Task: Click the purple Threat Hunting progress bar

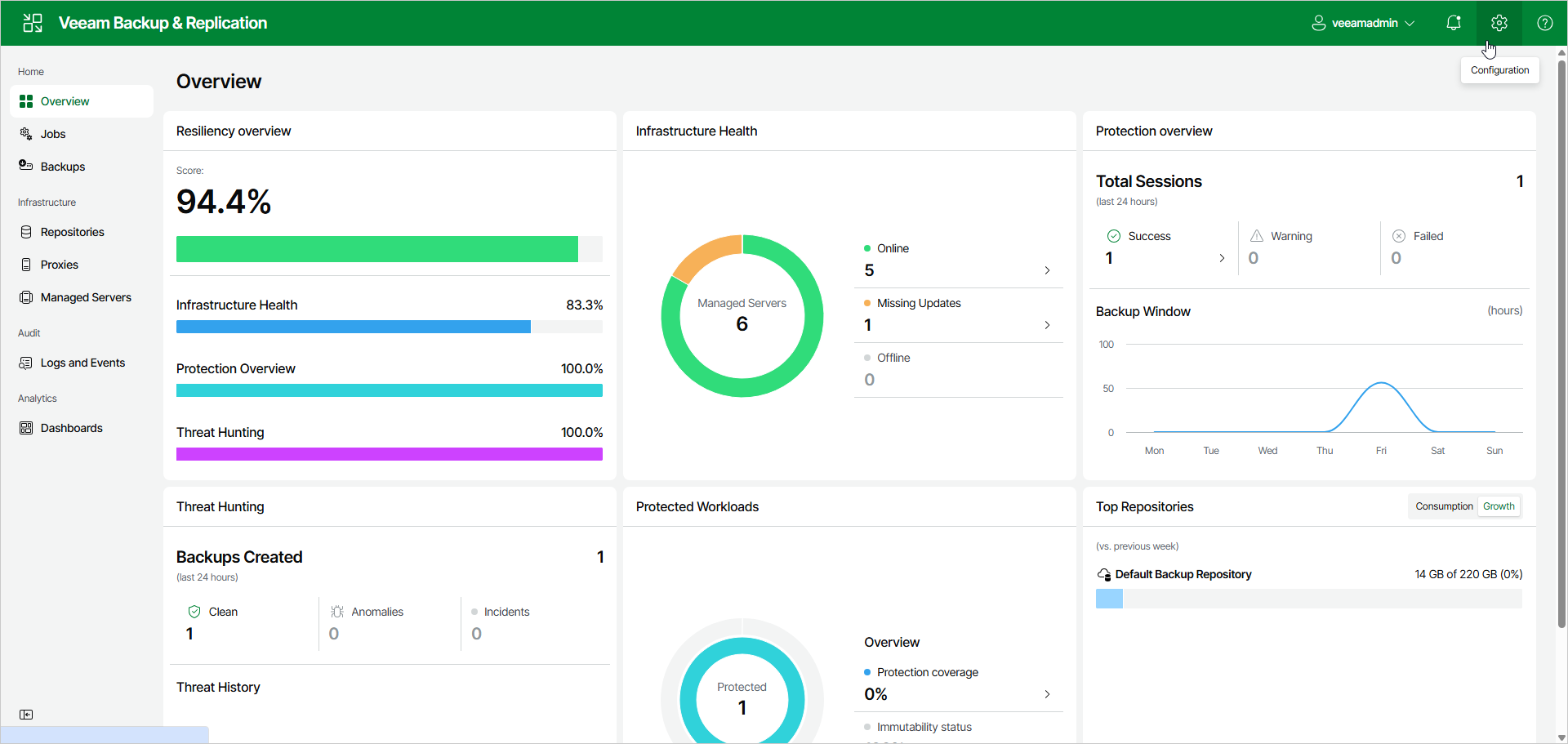Action: tap(390, 454)
